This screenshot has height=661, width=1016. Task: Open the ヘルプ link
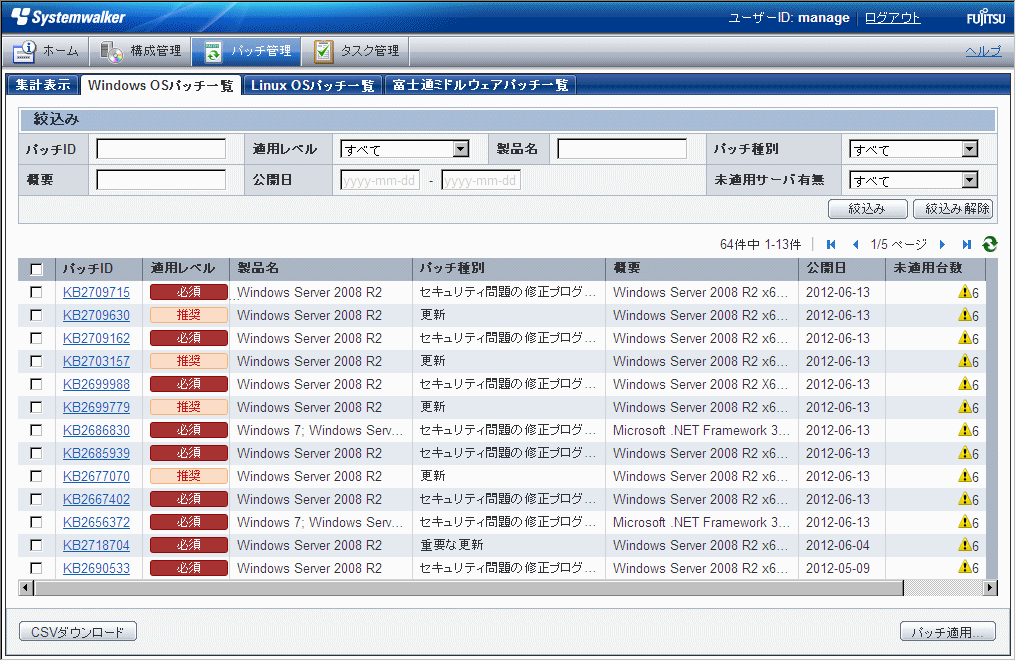pyautogui.click(x=984, y=51)
